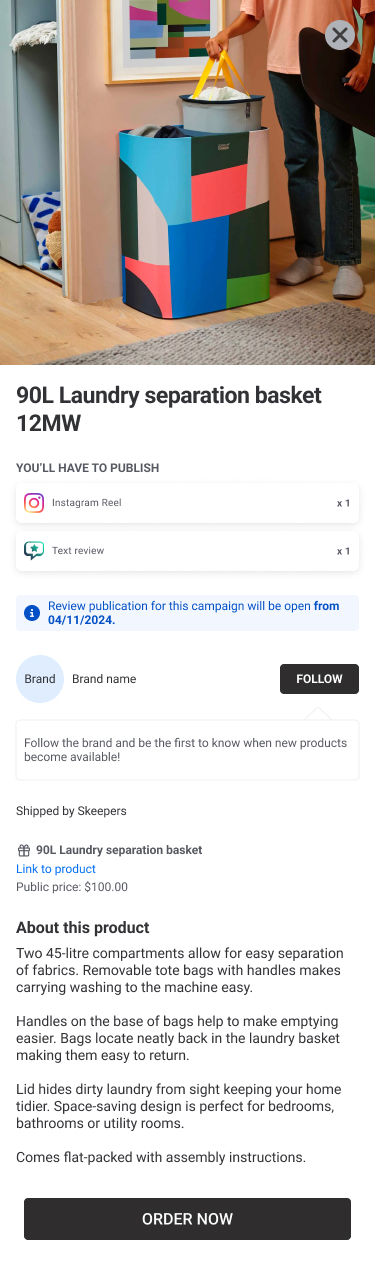The height and width of the screenshot is (1272, 375).
Task: Click the follow brand tooltip message
Action: [x=187, y=750]
